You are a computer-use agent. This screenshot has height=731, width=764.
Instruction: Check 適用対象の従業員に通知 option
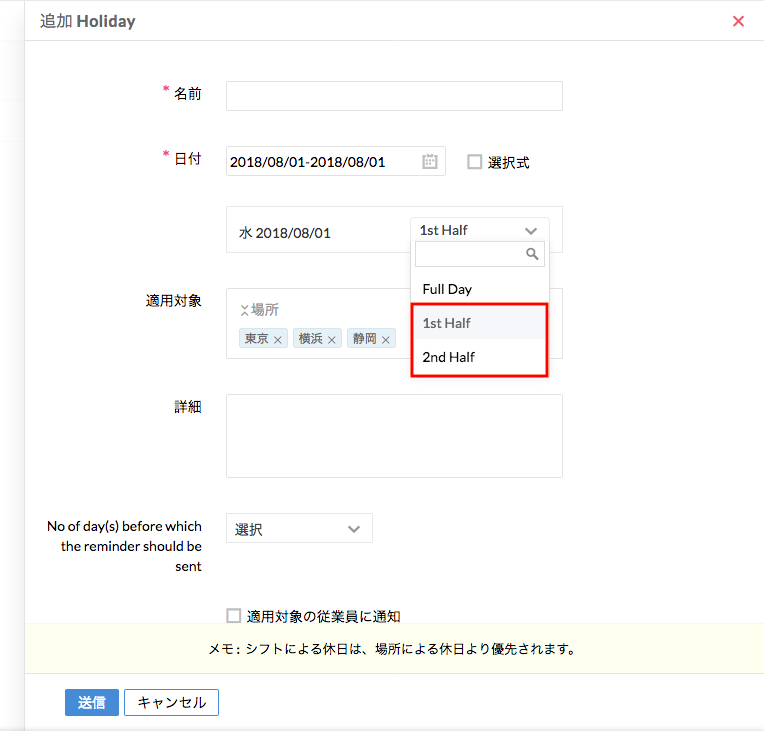234,616
